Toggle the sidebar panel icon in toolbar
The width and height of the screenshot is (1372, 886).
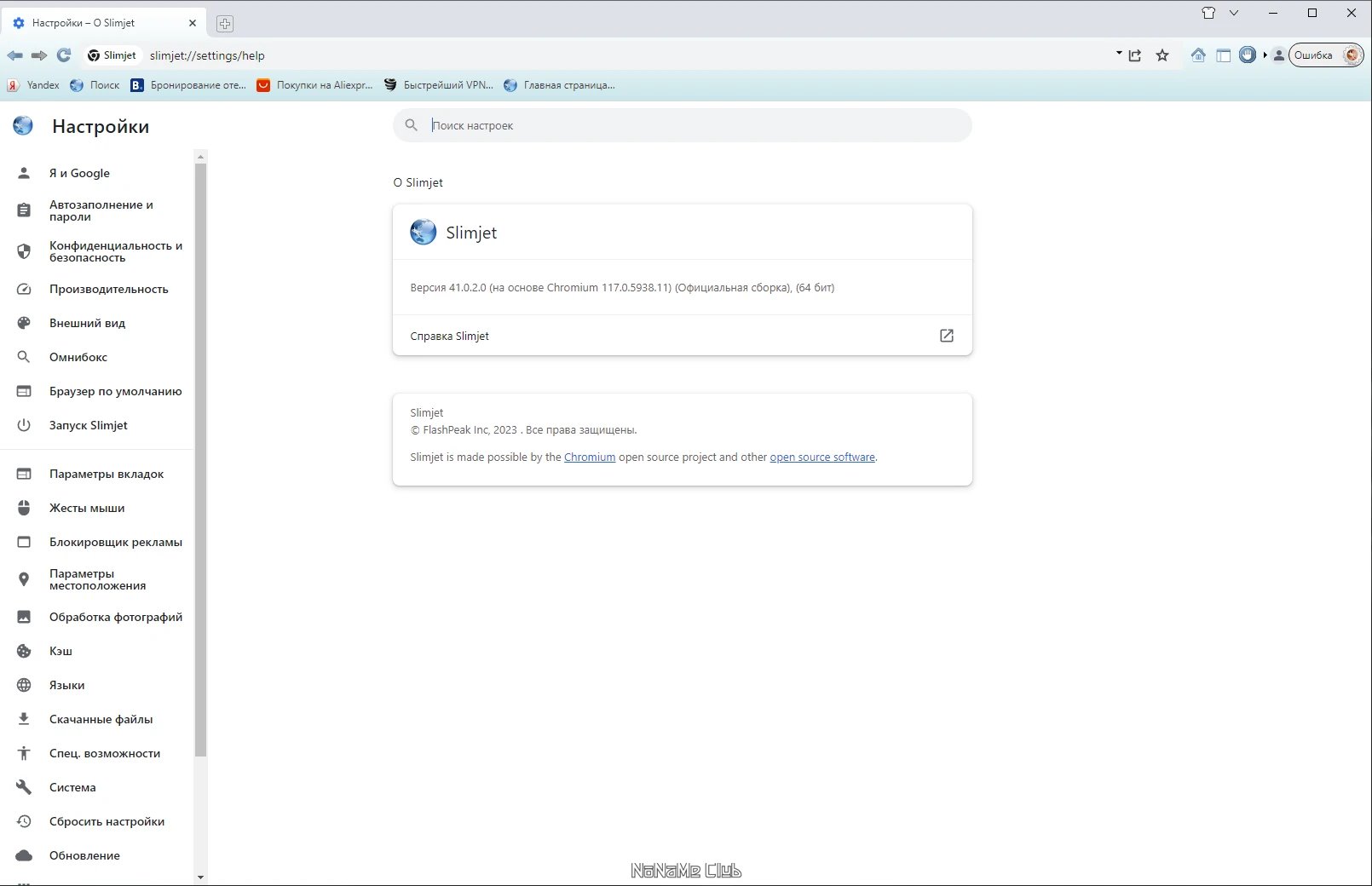pos(1223,55)
